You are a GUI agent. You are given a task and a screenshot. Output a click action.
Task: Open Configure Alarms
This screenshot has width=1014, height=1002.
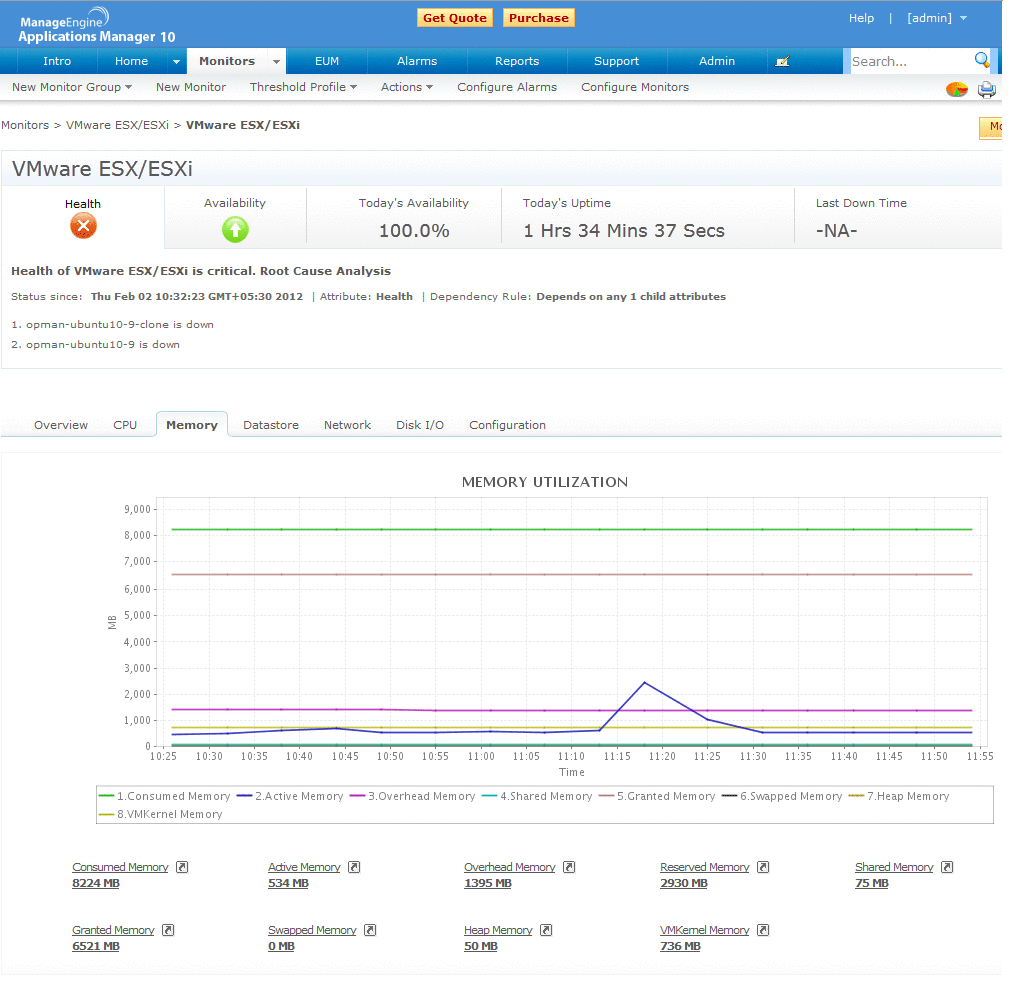point(506,87)
